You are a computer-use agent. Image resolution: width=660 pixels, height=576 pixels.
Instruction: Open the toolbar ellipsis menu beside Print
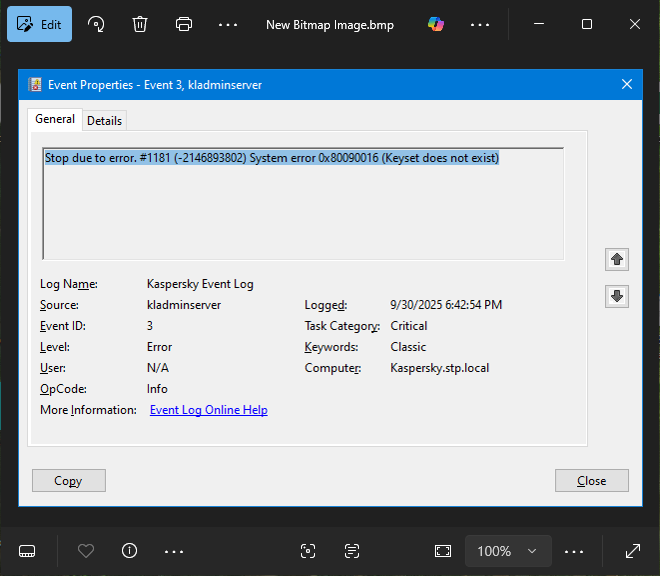click(228, 25)
